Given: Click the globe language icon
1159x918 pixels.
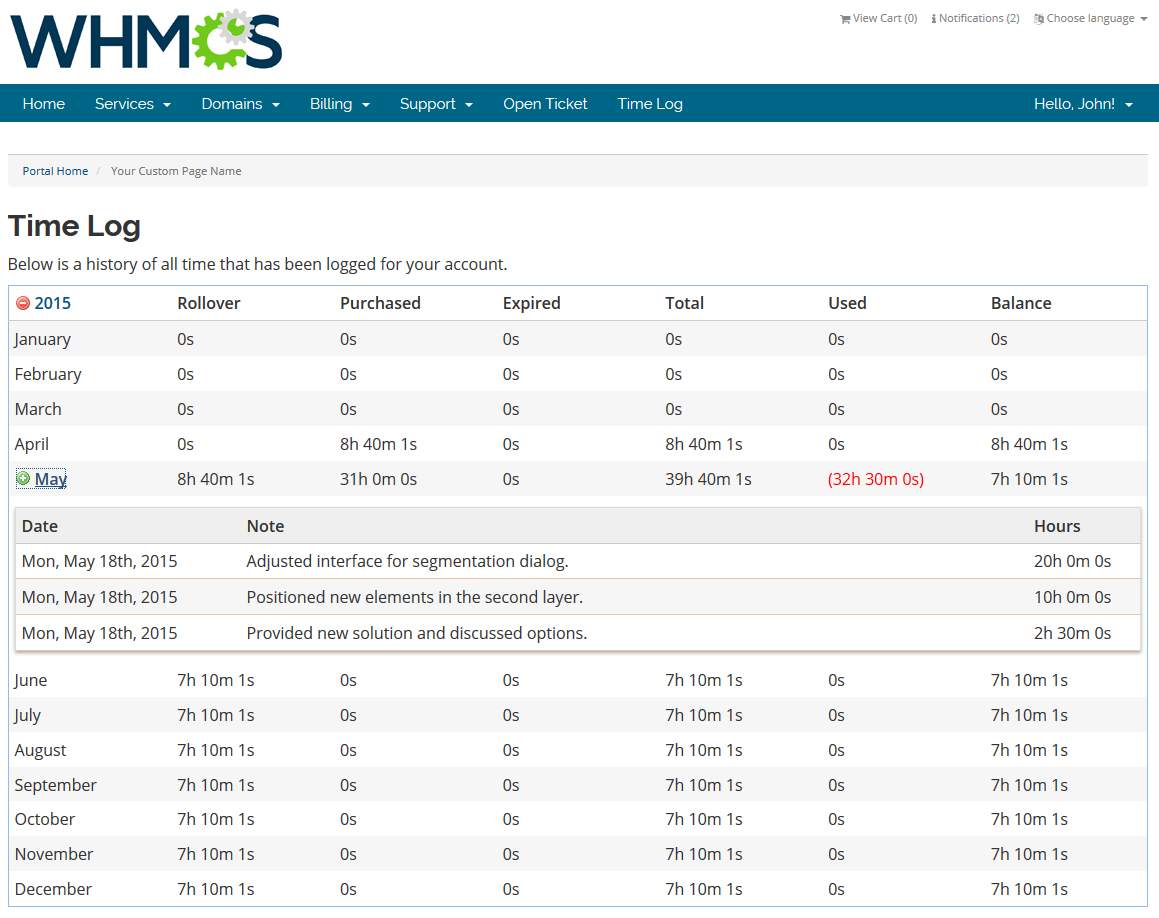Looking at the screenshot, I should coord(1037,18).
